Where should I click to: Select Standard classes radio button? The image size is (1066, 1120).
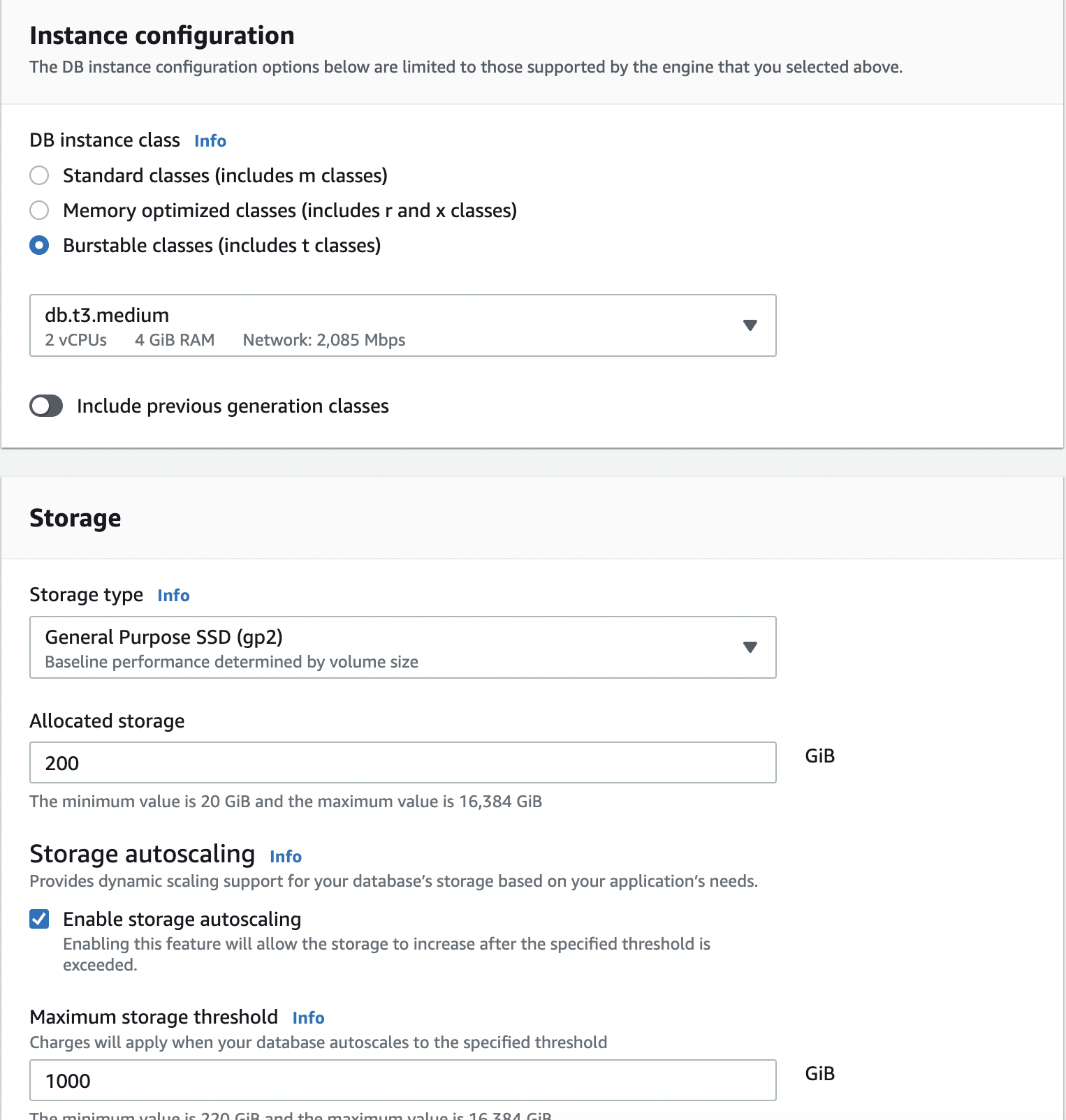click(39, 175)
